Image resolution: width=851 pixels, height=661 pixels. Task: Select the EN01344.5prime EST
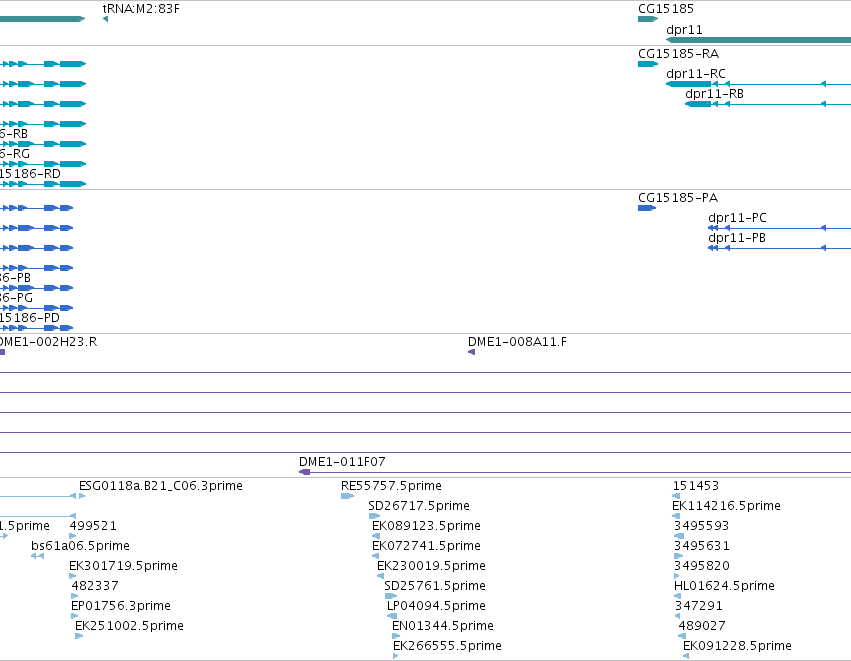(x=443, y=626)
